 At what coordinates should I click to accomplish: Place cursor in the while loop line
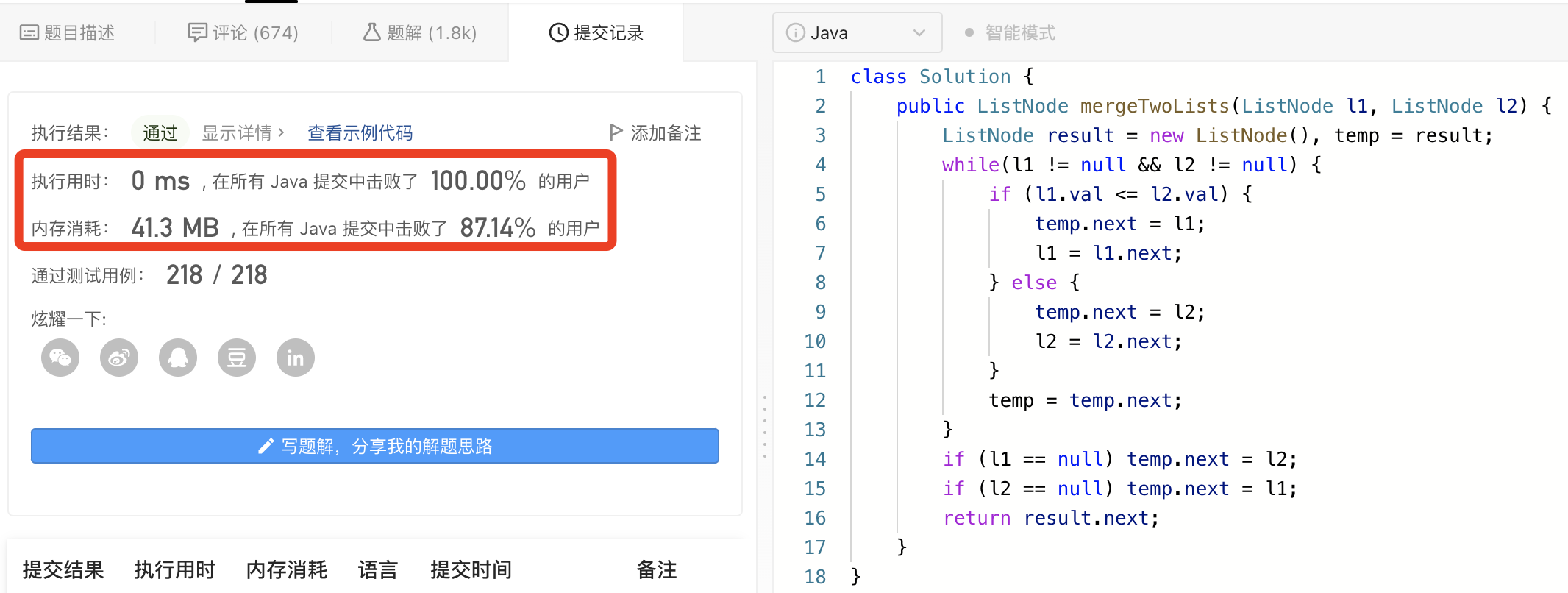pyautogui.click(x=1132, y=165)
